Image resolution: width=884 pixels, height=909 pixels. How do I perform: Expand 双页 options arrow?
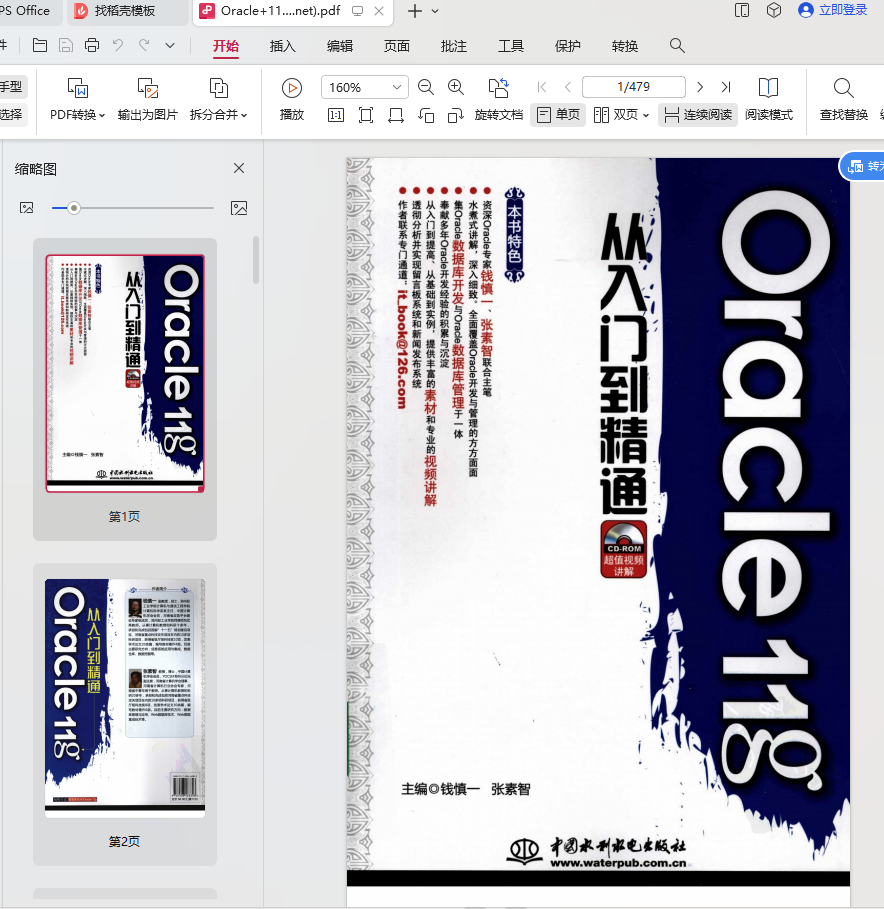(x=646, y=115)
